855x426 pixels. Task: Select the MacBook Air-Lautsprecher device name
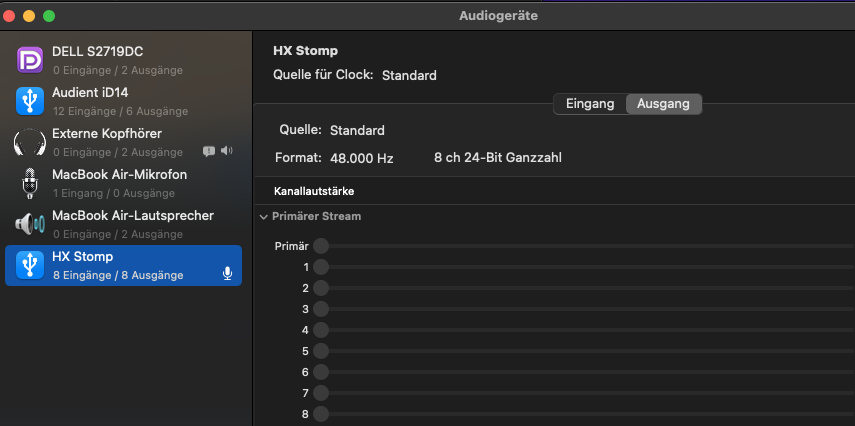tap(133, 215)
